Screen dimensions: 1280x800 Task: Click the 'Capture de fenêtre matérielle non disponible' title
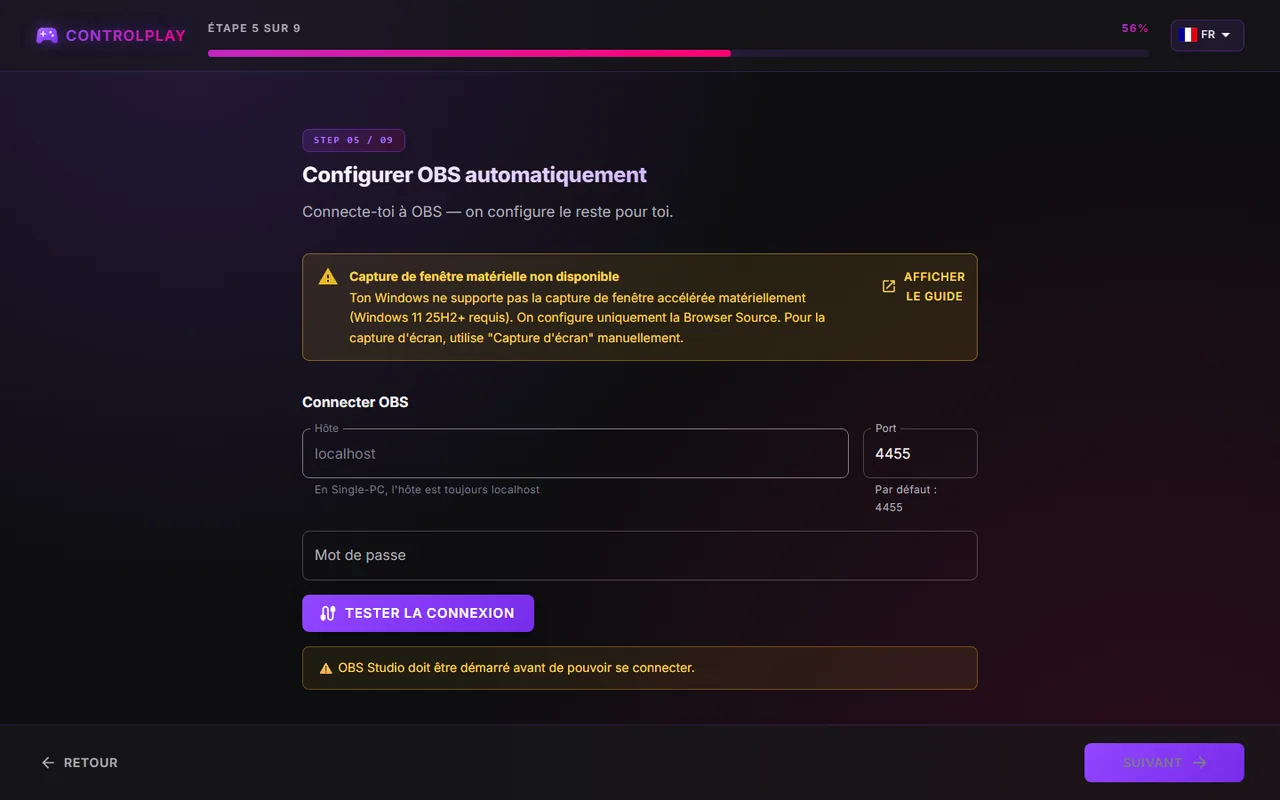coord(484,277)
